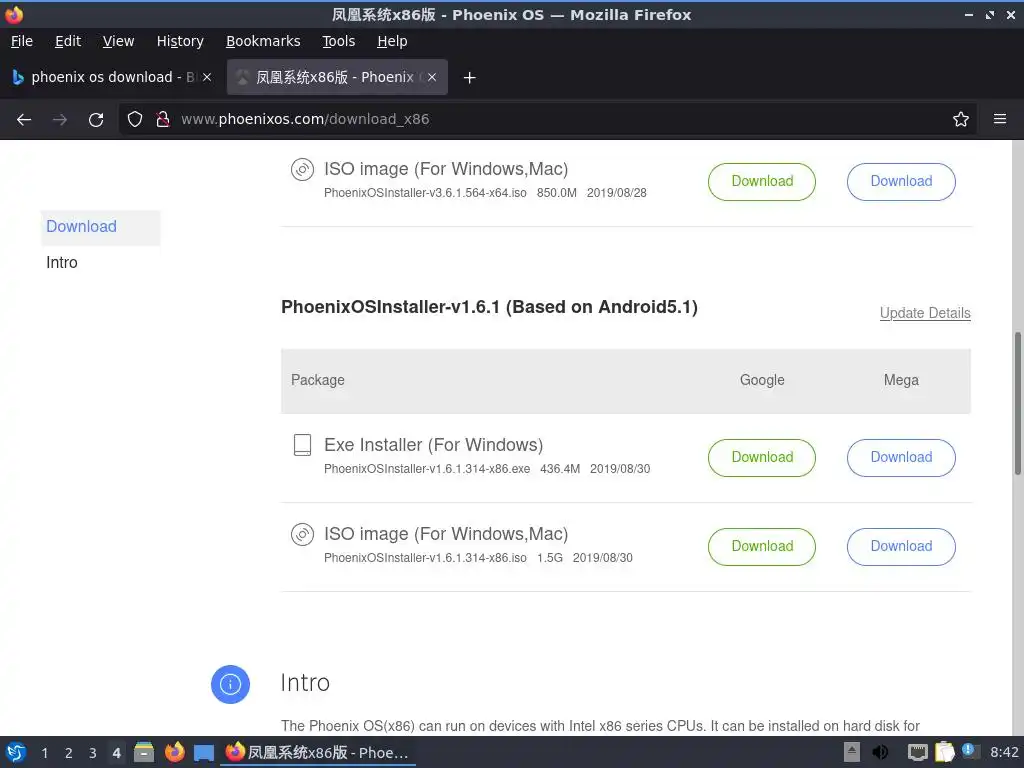Click the removable media eject tray icon

[852, 752]
